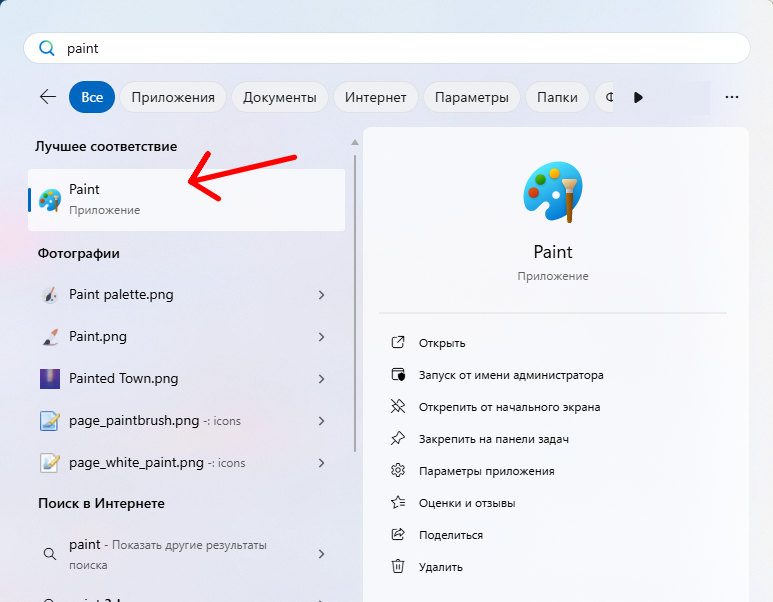Click the app settings gear icon
The width and height of the screenshot is (773, 602).
pyautogui.click(x=398, y=470)
